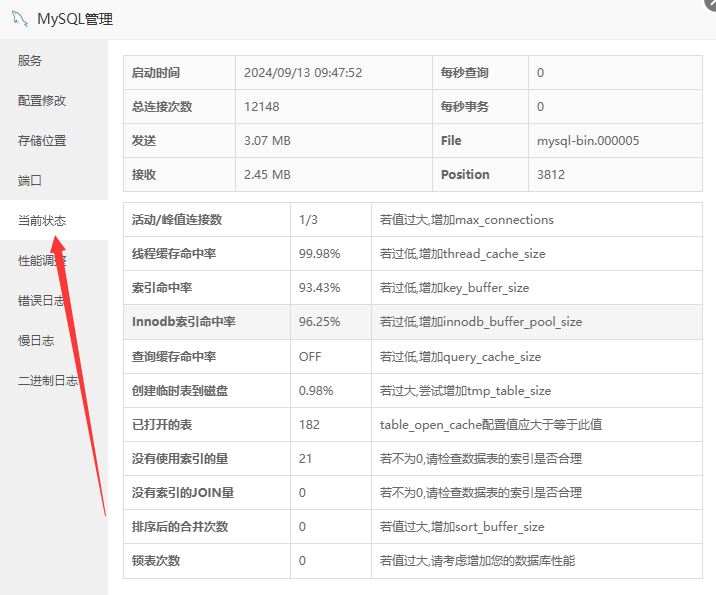Select the 12148 connection count value

coord(262,106)
